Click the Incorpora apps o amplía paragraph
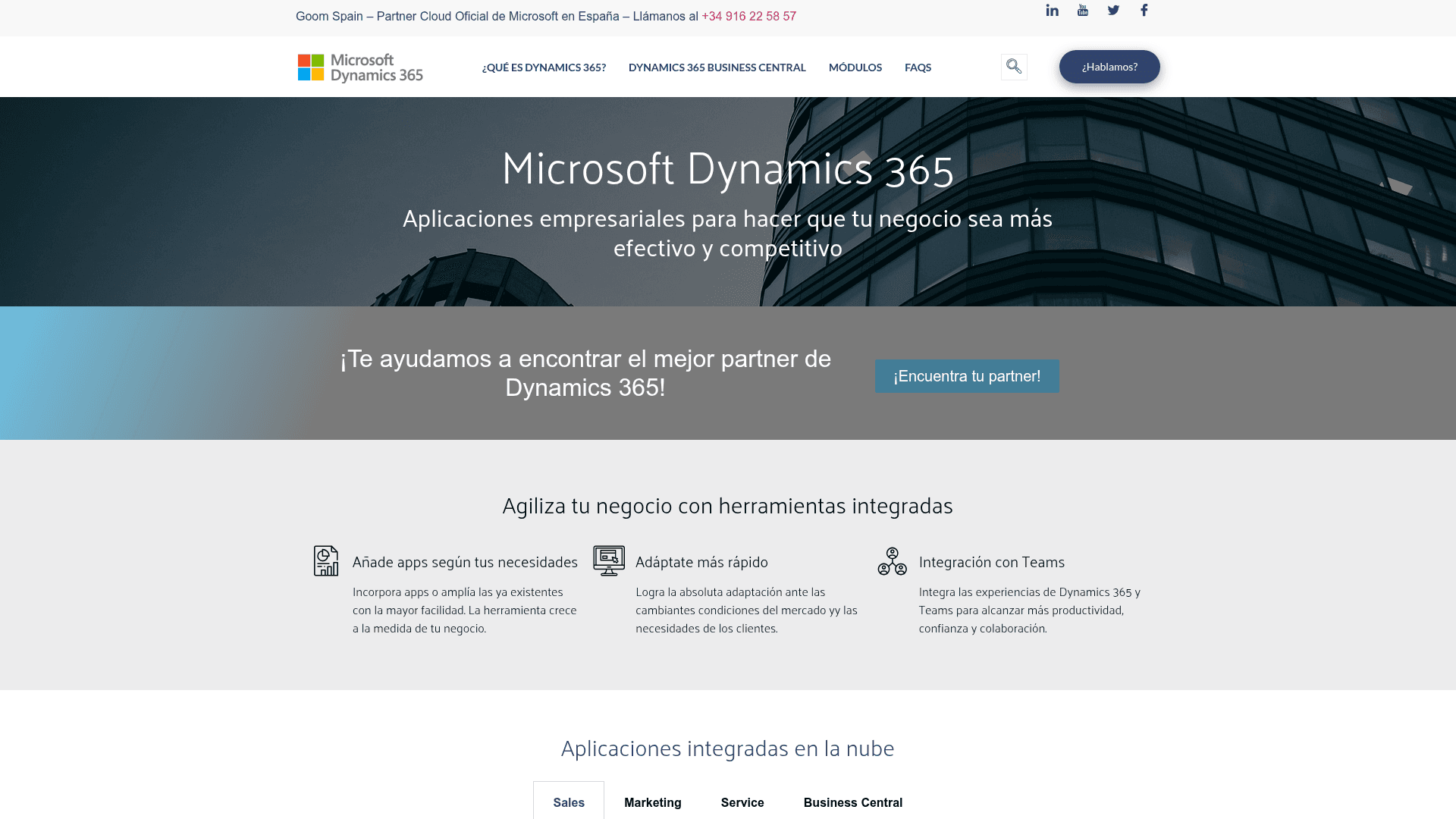The width and height of the screenshot is (1456, 819). pos(465,610)
